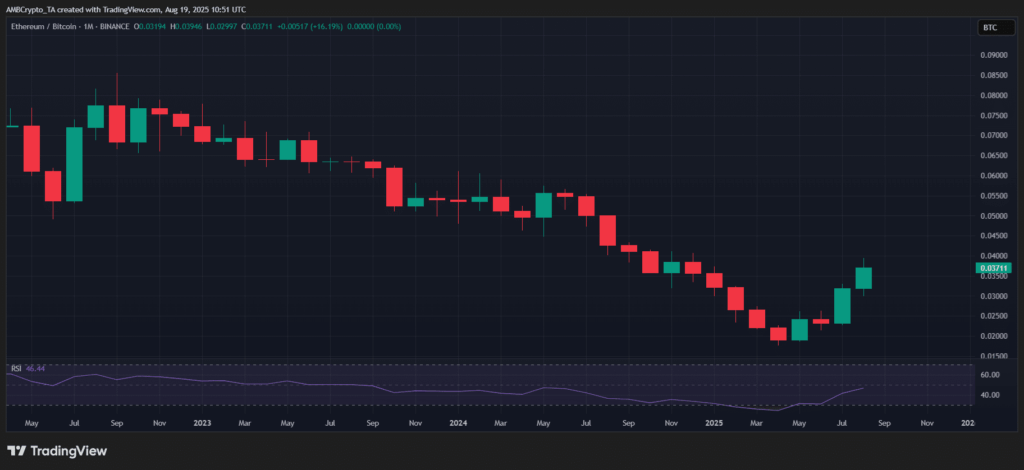Click the RSI 40.00 scale label

(x=988, y=395)
